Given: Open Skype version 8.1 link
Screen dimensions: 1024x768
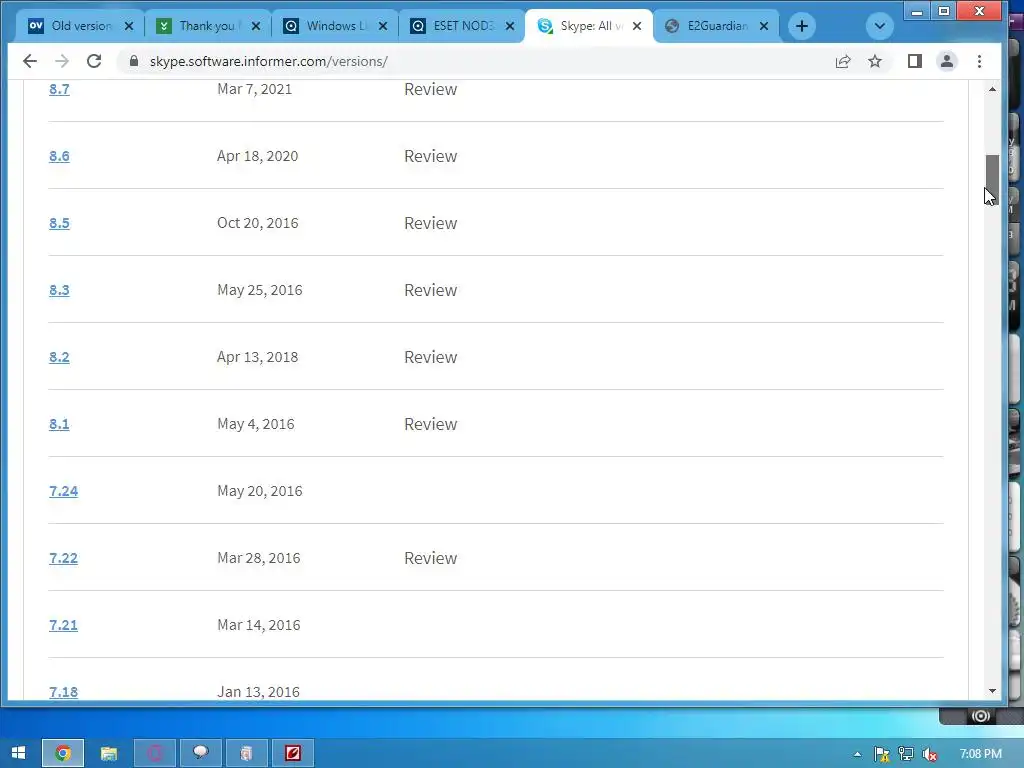Looking at the screenshot, I should pyautogui.click(x=59, y=424).
